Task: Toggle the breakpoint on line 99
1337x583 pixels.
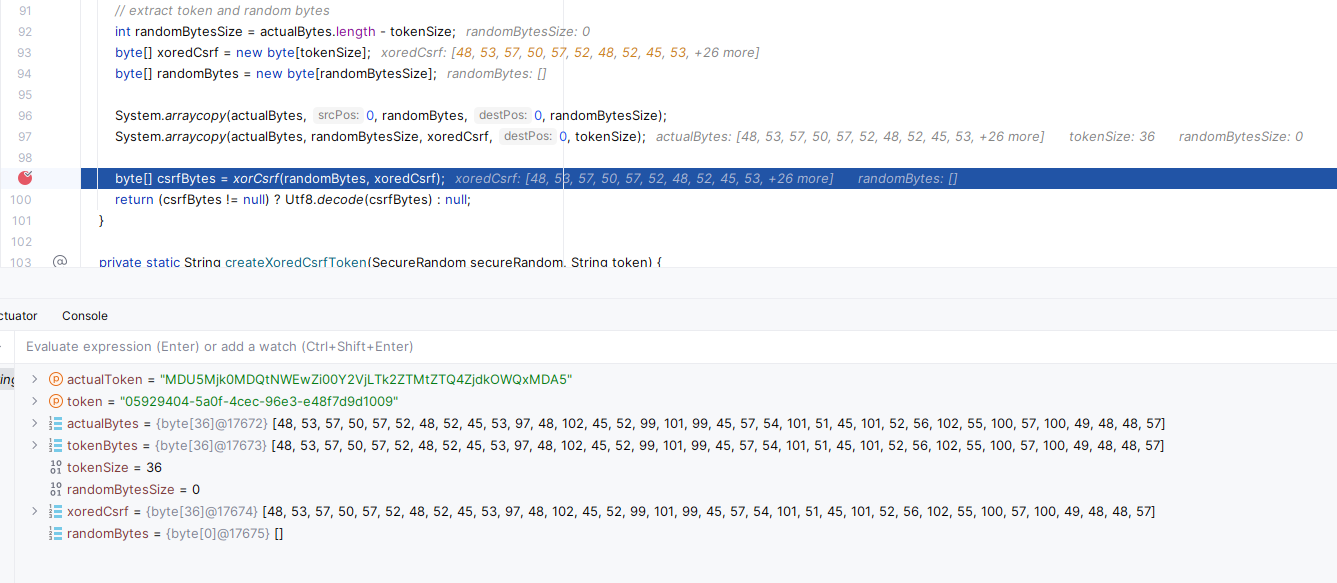Action: pyautogui.click(x=24, y=178)
